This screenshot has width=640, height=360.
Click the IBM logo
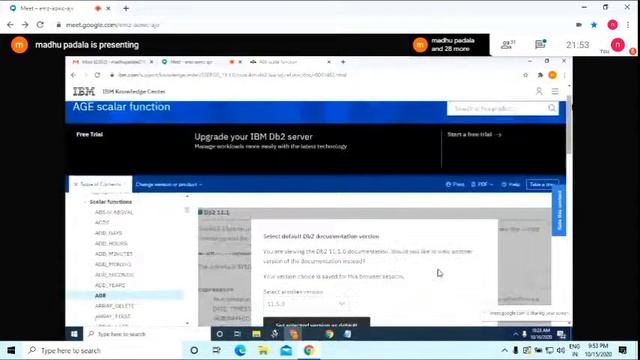pos(84,91)
